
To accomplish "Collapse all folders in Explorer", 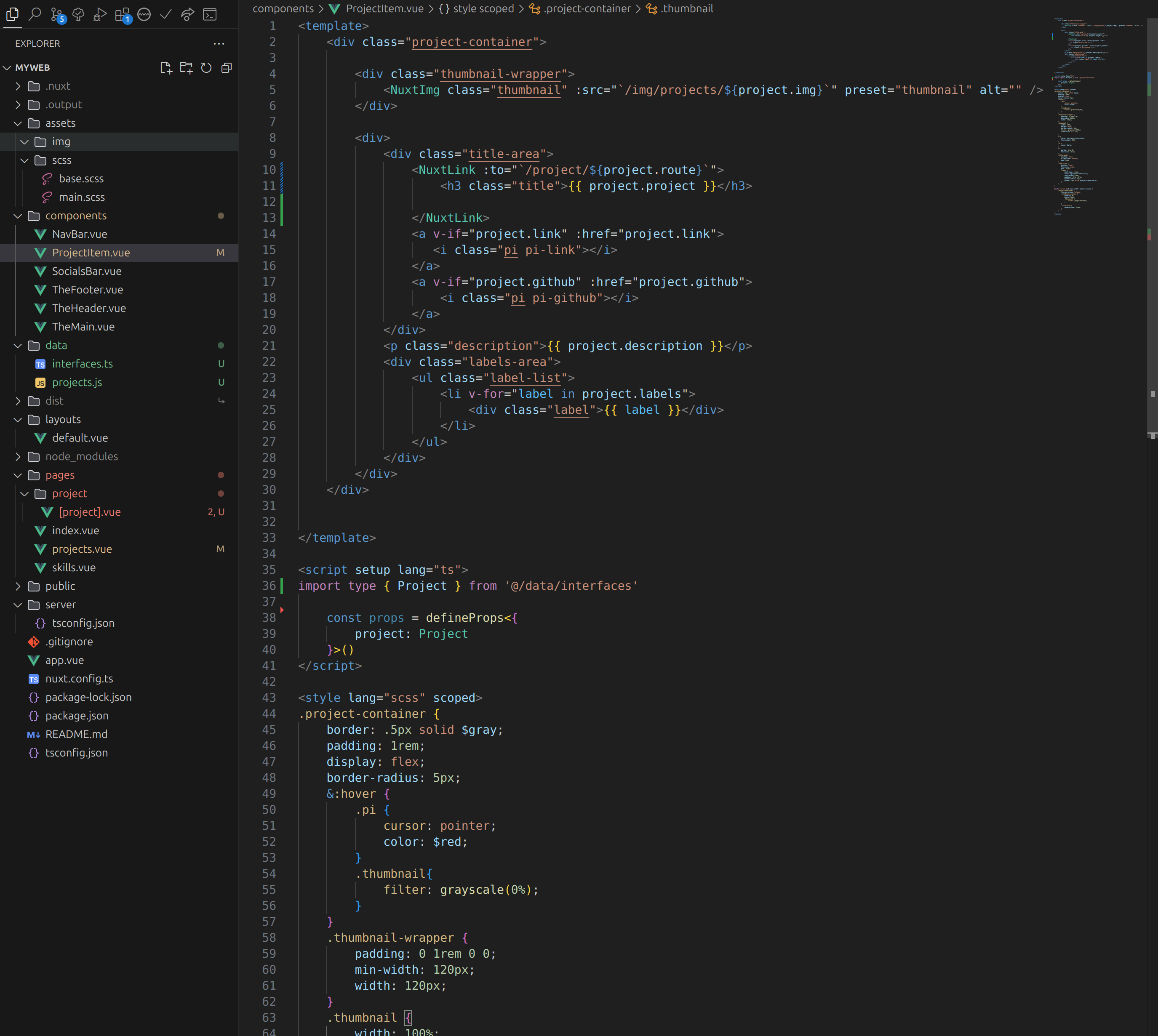I will pyautogui.click(x=227, y=68).
